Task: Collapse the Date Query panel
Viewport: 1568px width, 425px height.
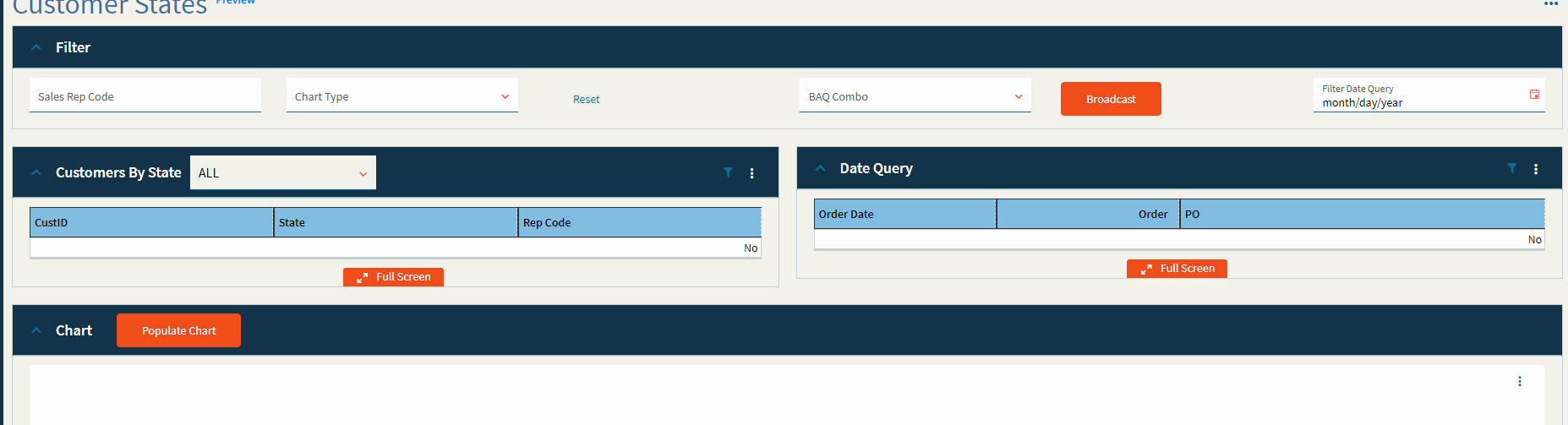Action: pos(820,168)
